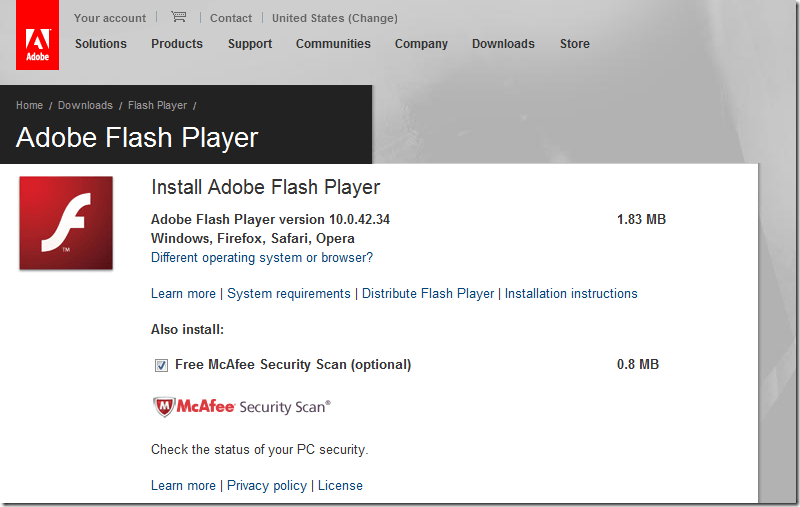
Task: Choose Different operating system or browser
Action: (x=262, y=258)
